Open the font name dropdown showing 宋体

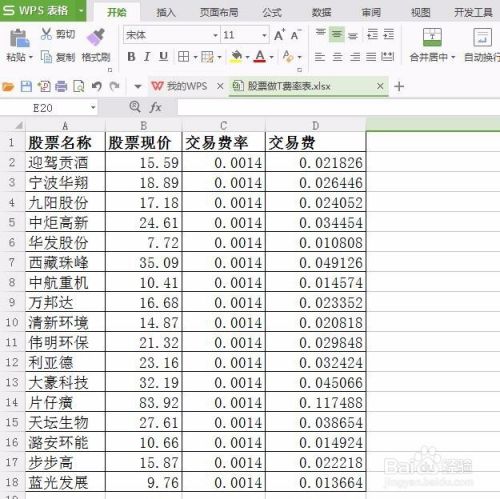coord(215,35)
